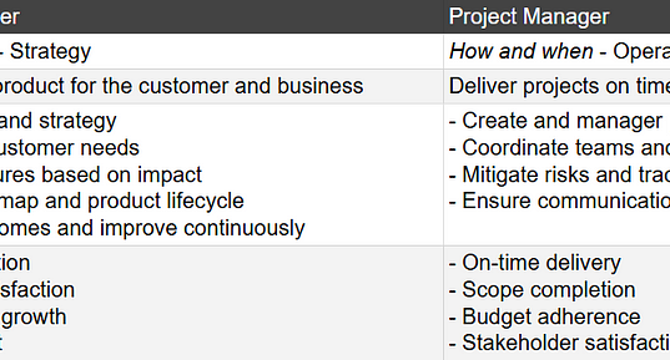
Task: Select the 'Deliver projects on time' cell
Action: pos(557,86)
